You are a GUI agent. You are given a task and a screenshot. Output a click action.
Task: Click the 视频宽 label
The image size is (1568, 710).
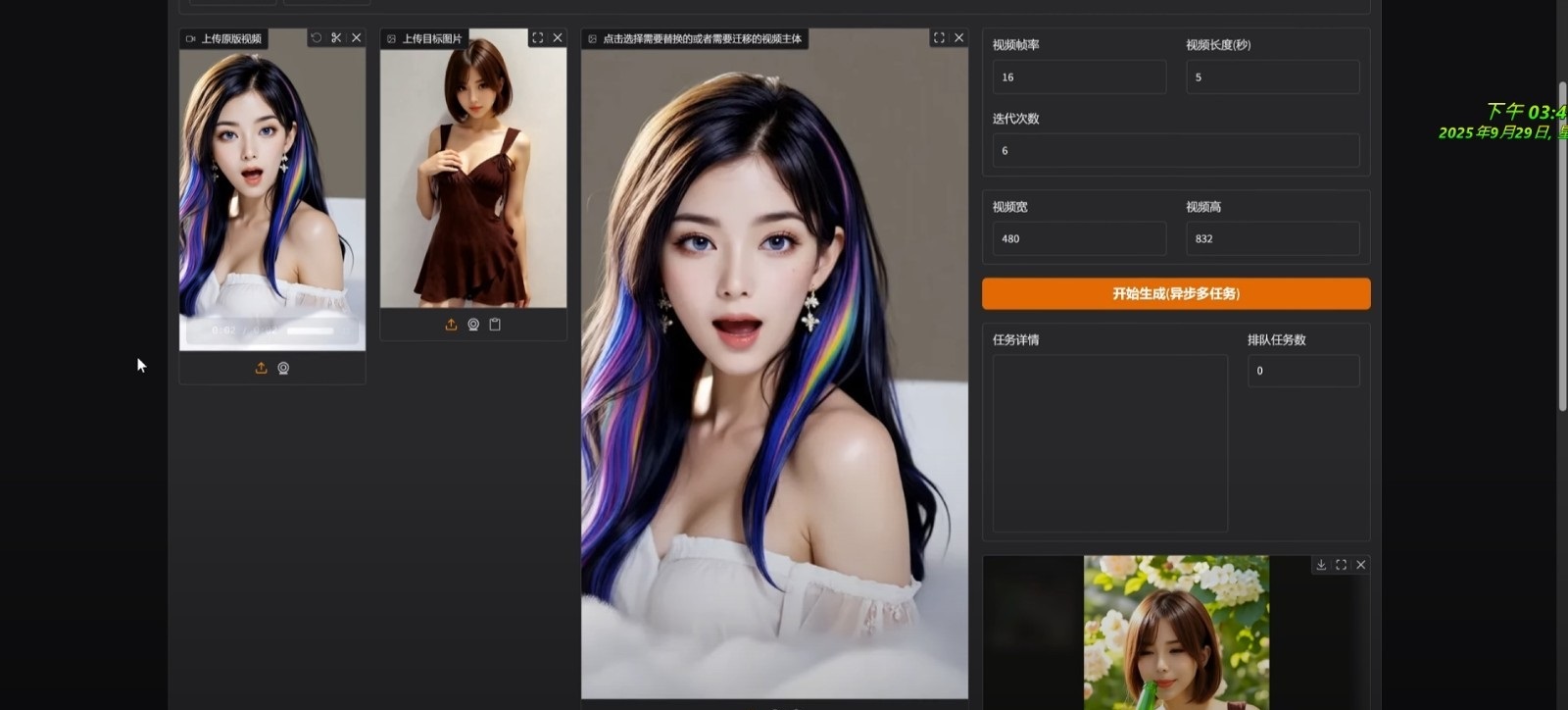pos(1009,207)
